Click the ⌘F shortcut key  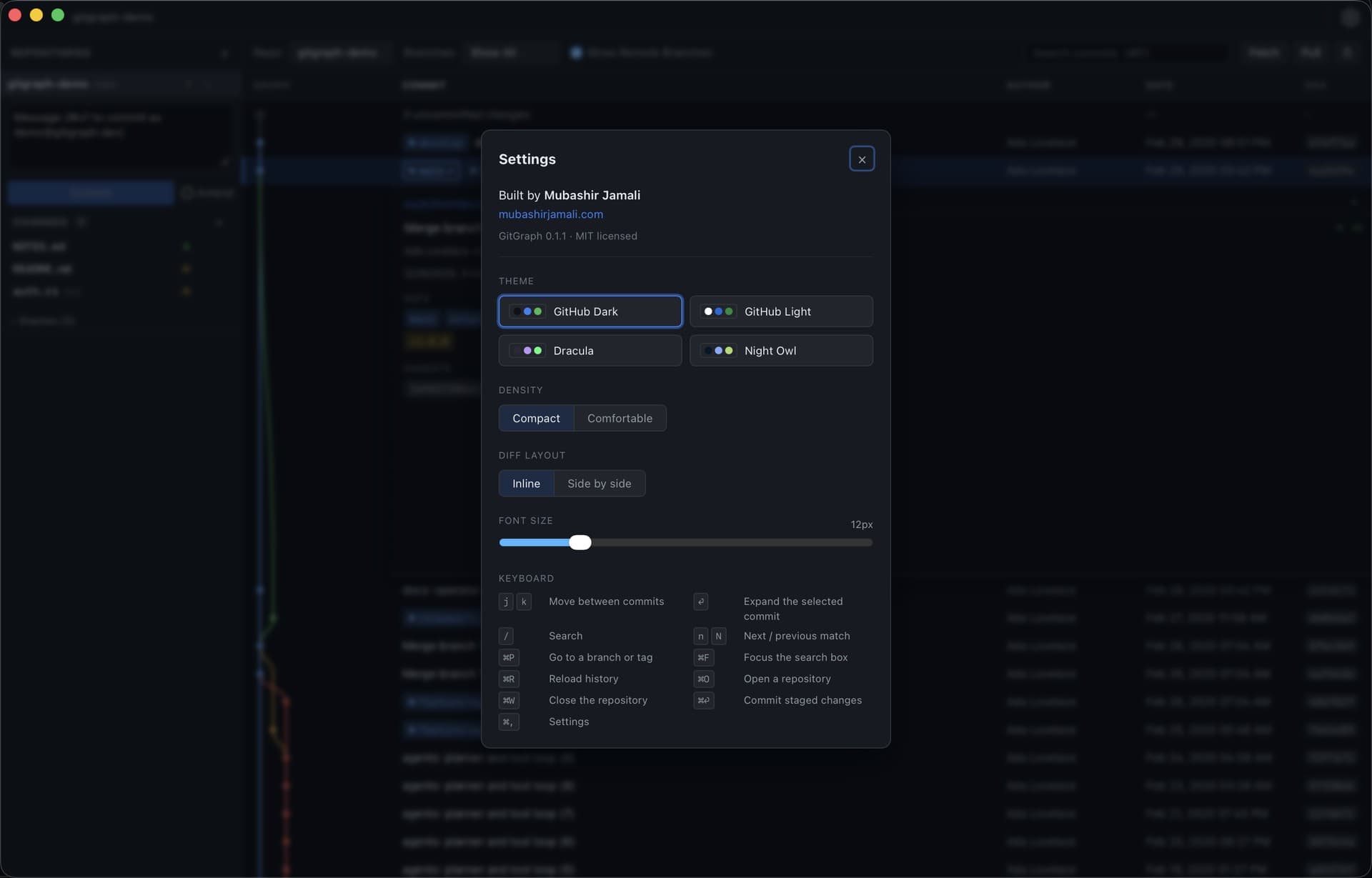coord(704,658)
